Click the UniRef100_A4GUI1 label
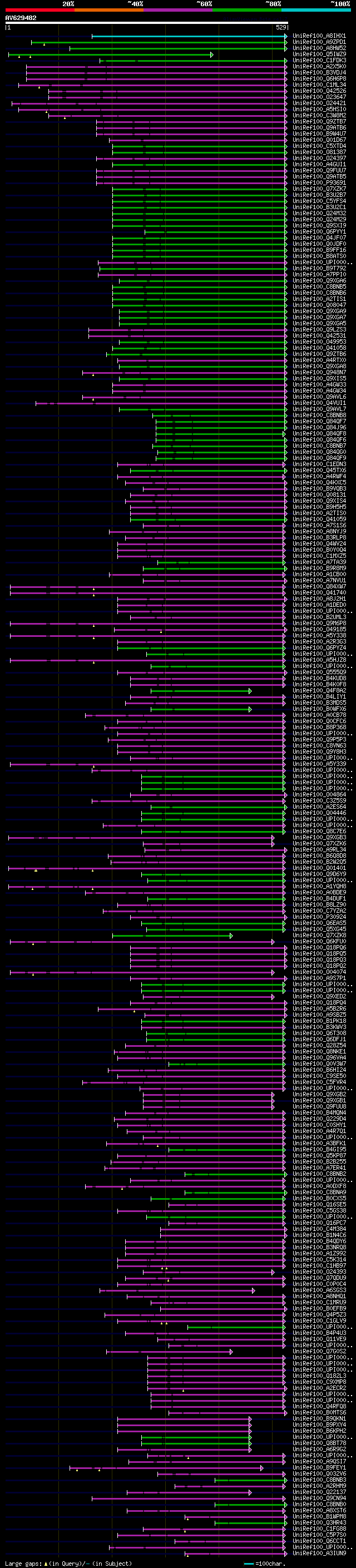 [x=319, y=164]
